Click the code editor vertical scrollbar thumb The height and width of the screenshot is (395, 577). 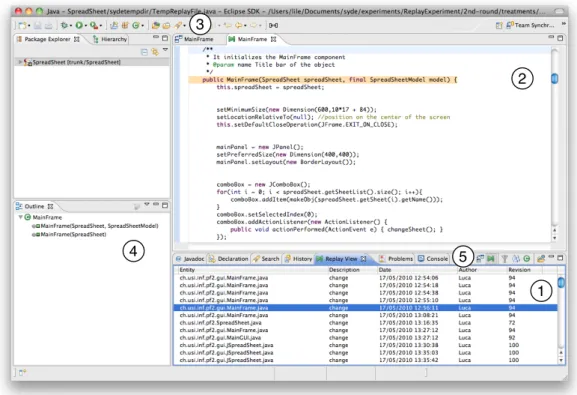coord(555,78)
